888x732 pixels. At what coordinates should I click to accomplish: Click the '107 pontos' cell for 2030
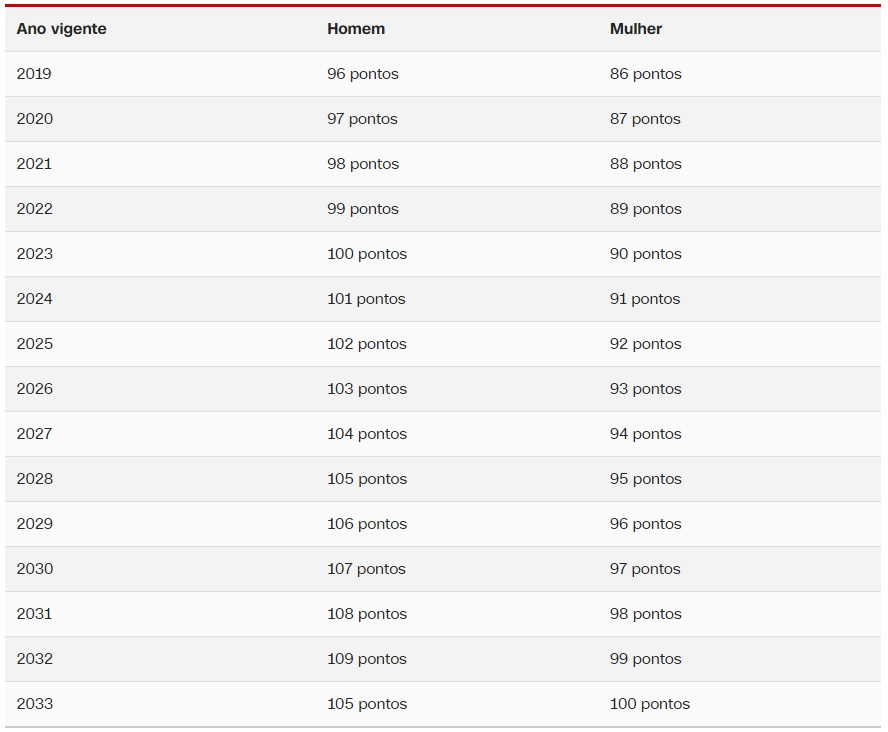(366, 569)
